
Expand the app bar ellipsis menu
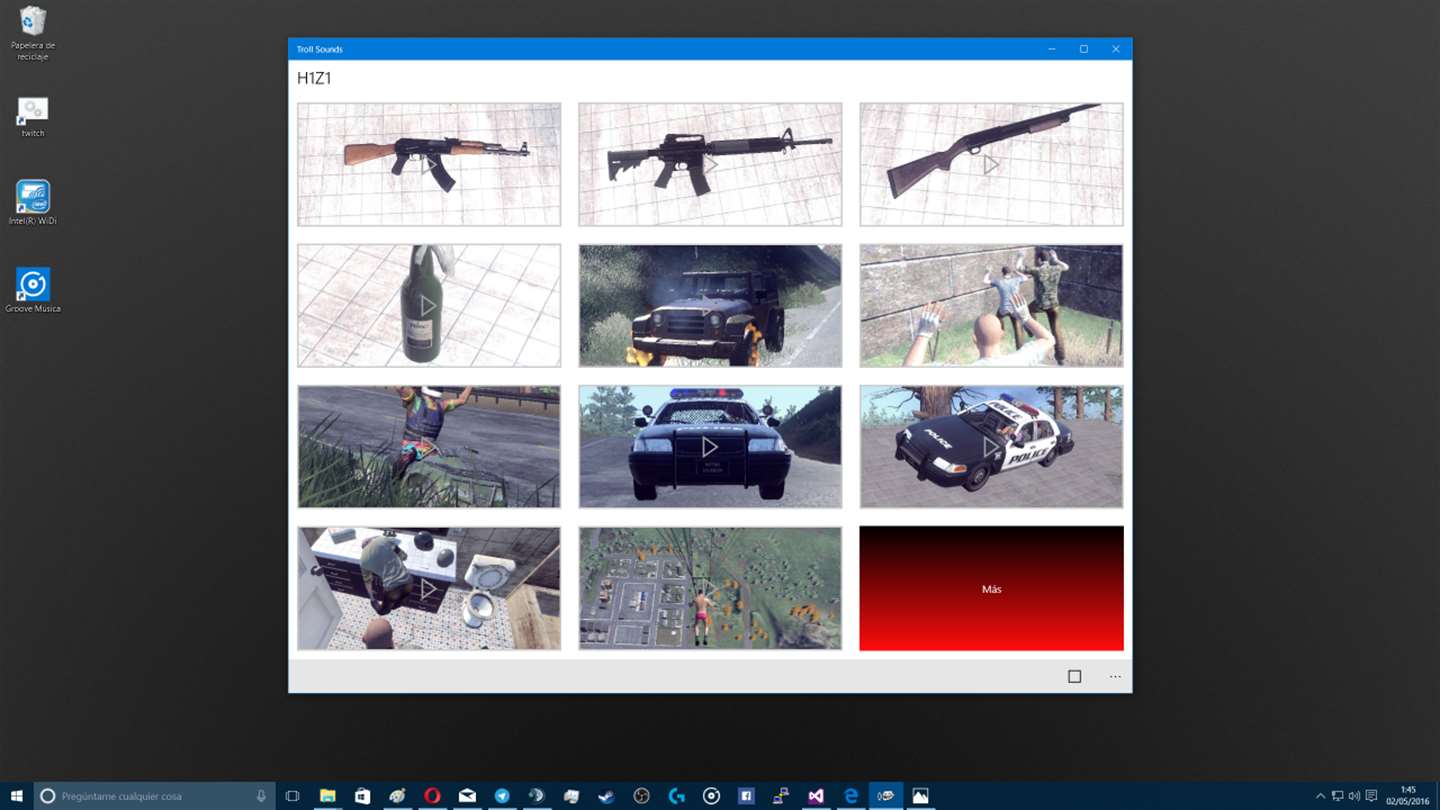click(x=1115, y=677)
